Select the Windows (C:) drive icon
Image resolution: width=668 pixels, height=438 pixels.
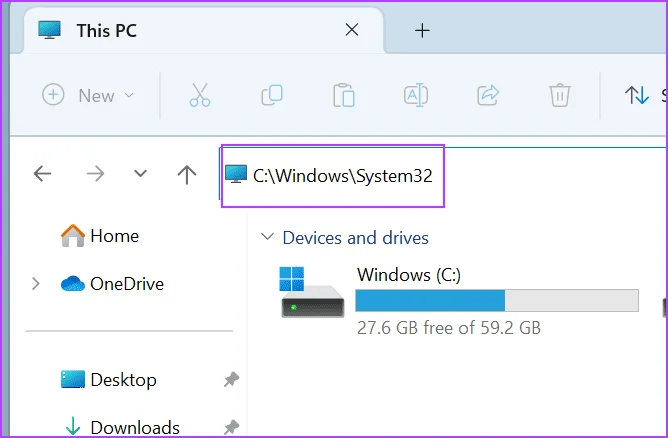tap(312, 292)
